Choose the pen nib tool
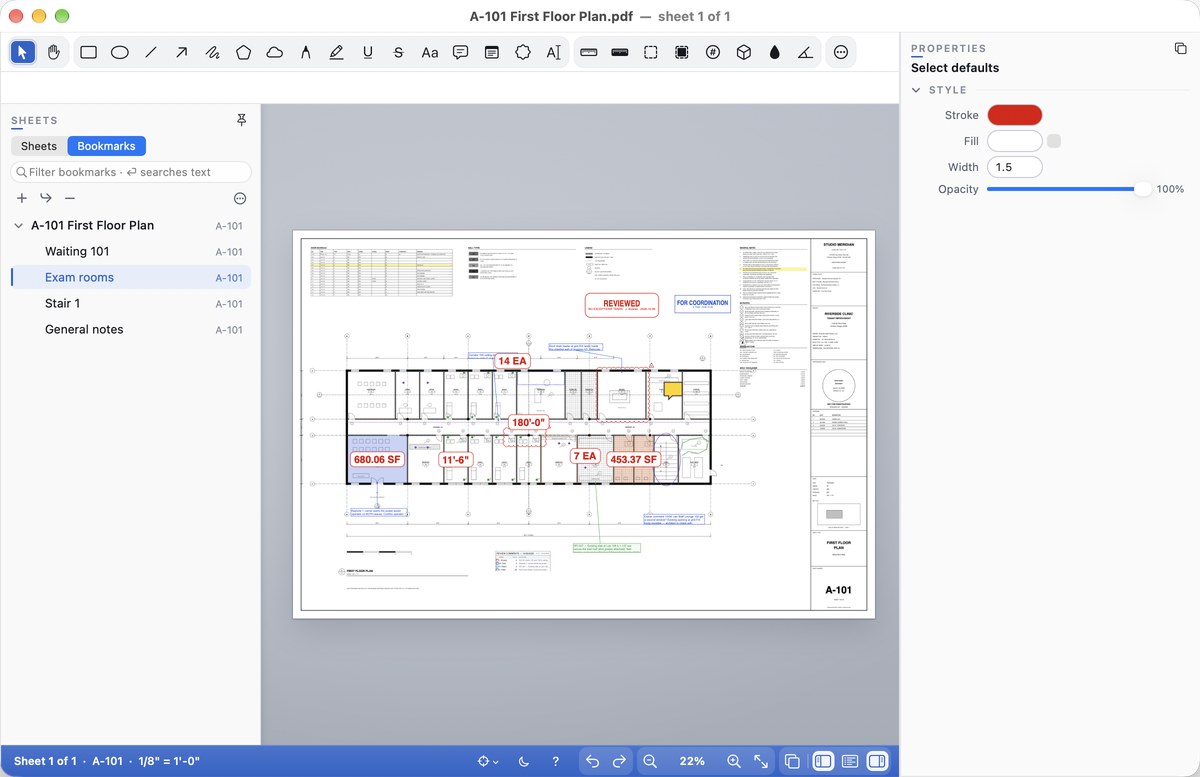 [x=306, y=52]
